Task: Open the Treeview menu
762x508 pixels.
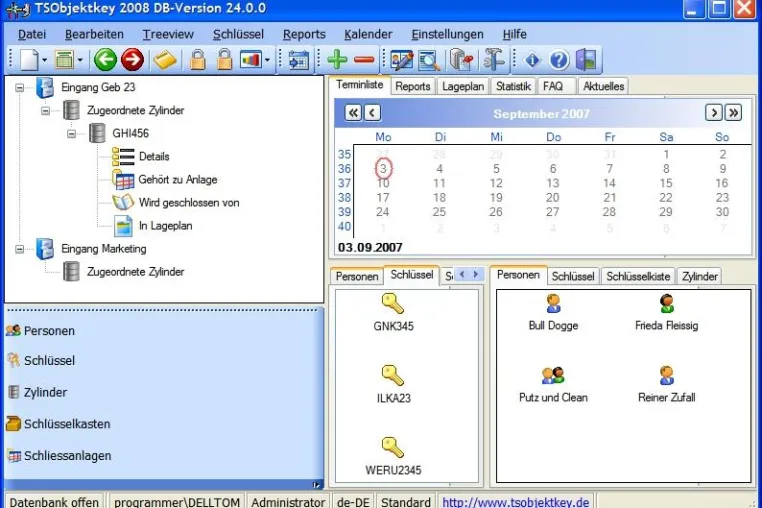Action: (x=168, y=34)
